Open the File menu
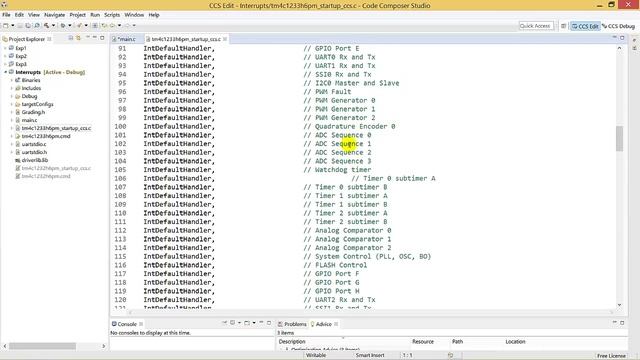 [x=6, y=15]
